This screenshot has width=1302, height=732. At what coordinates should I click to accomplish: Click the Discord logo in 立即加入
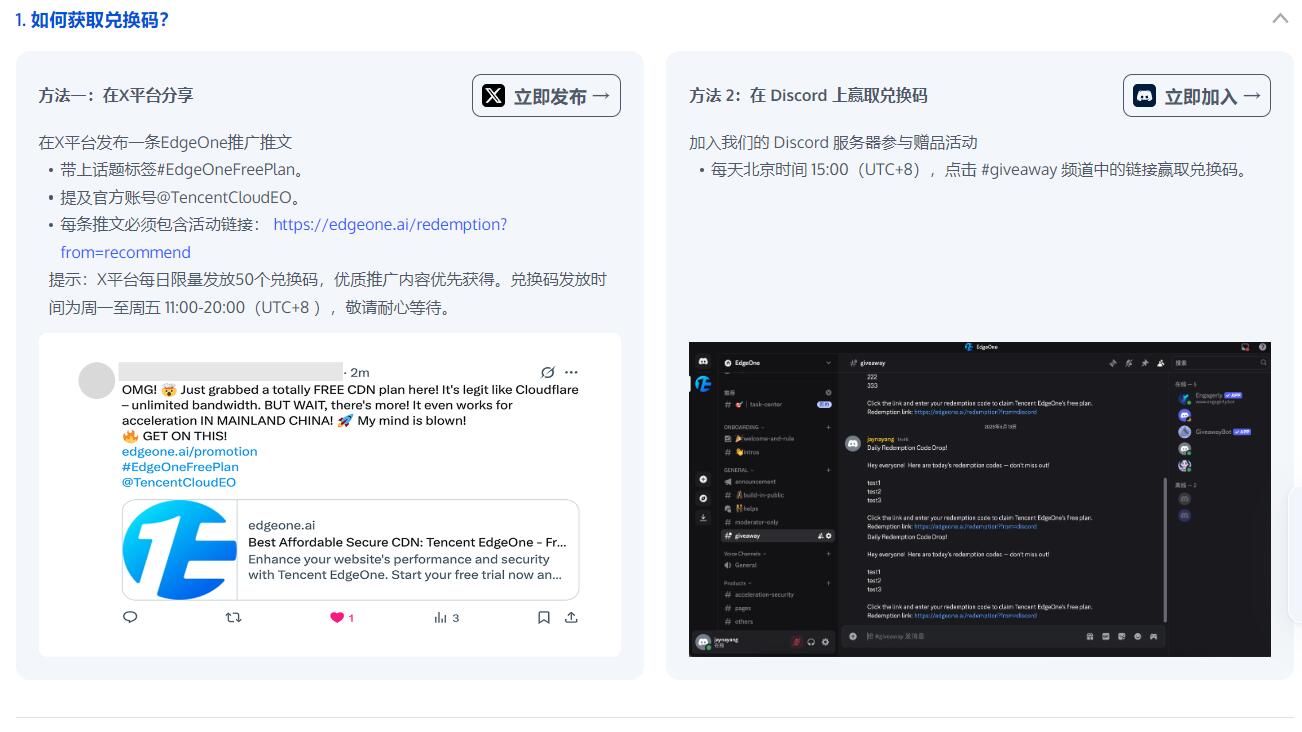pos(1144,96)
